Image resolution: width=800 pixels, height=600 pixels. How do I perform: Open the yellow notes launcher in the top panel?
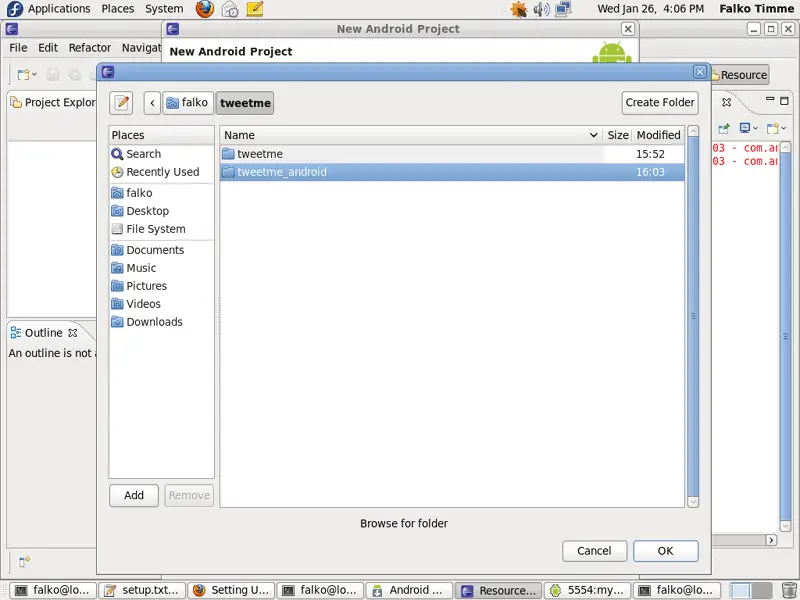(255, 9)
